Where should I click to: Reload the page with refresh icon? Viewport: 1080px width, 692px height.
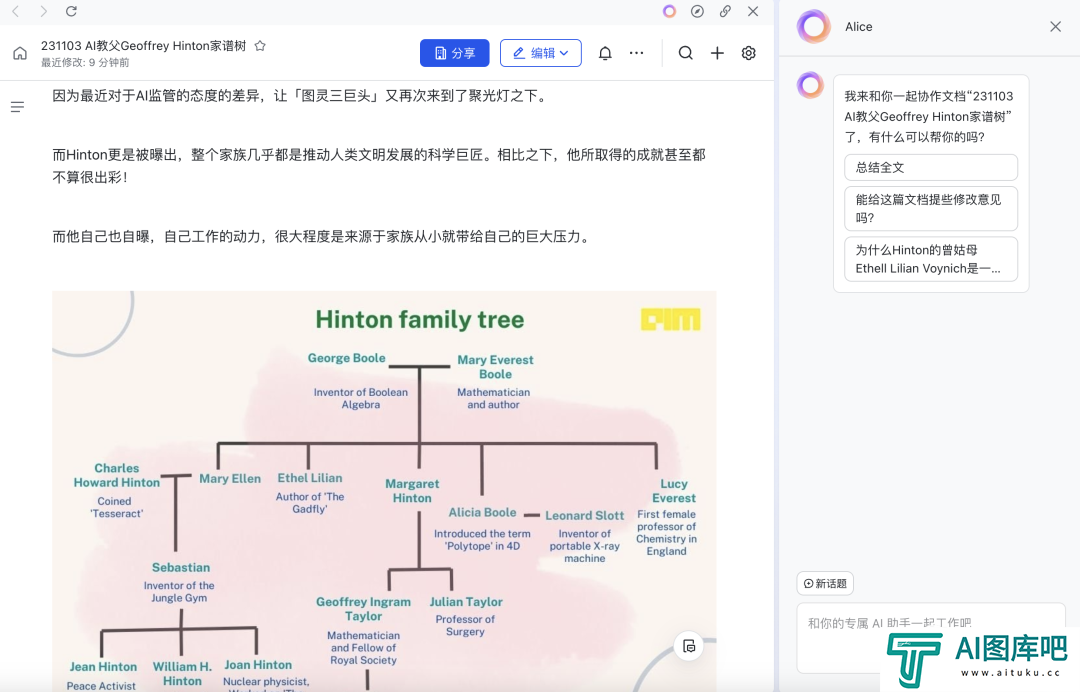tap(71, 11)
